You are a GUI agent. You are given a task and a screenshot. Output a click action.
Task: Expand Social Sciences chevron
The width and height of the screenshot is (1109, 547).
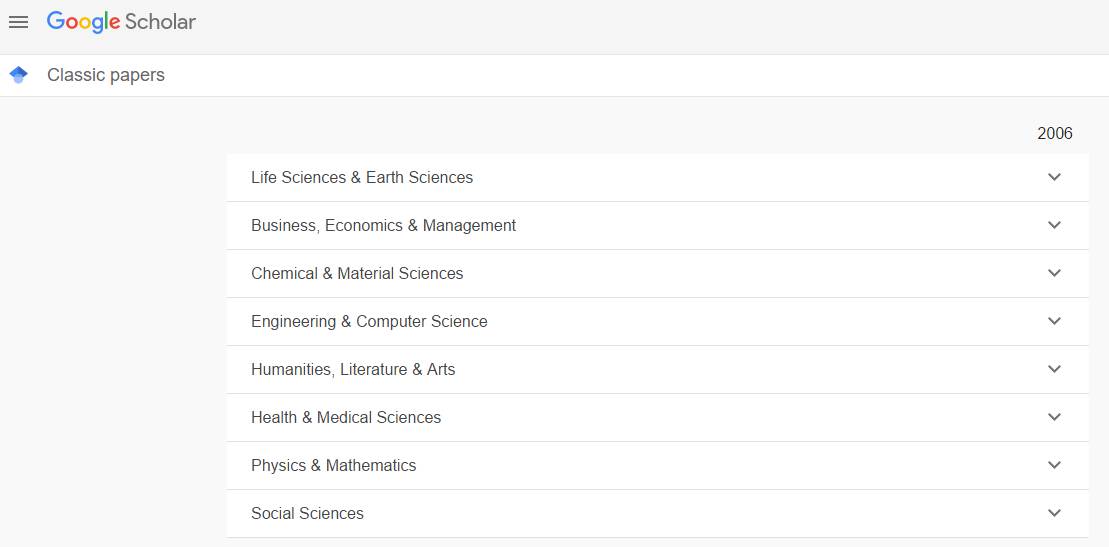[x=1054, y=513]
